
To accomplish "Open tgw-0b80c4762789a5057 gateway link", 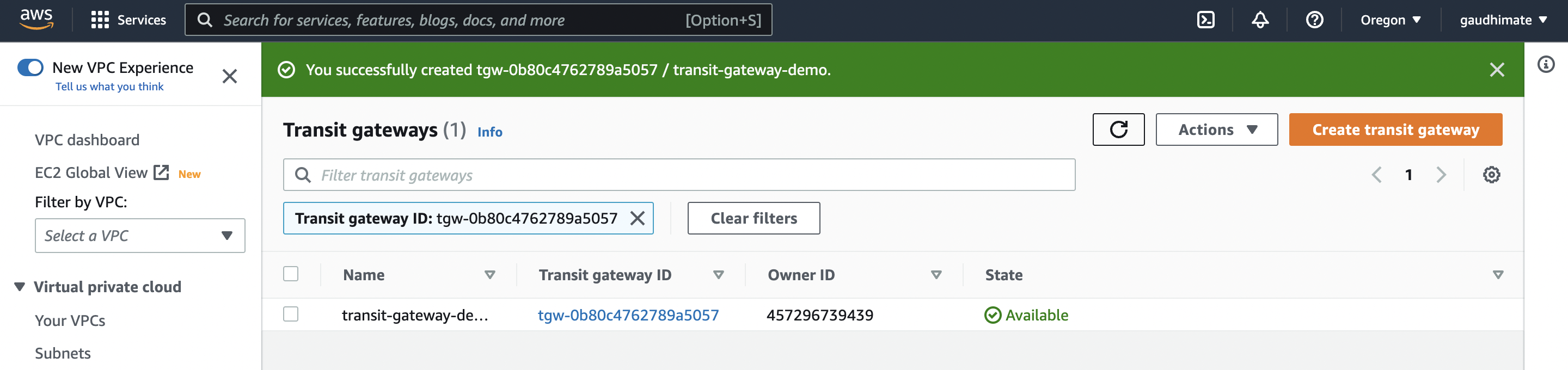I will click(628, 315).
